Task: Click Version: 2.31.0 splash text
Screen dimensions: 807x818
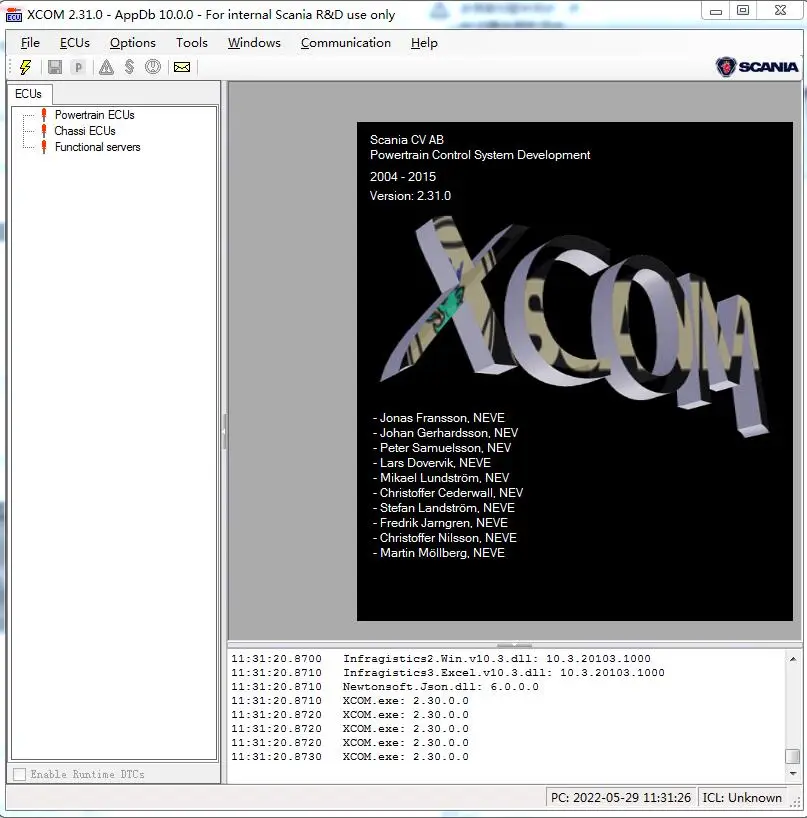Action: [410, 196]
